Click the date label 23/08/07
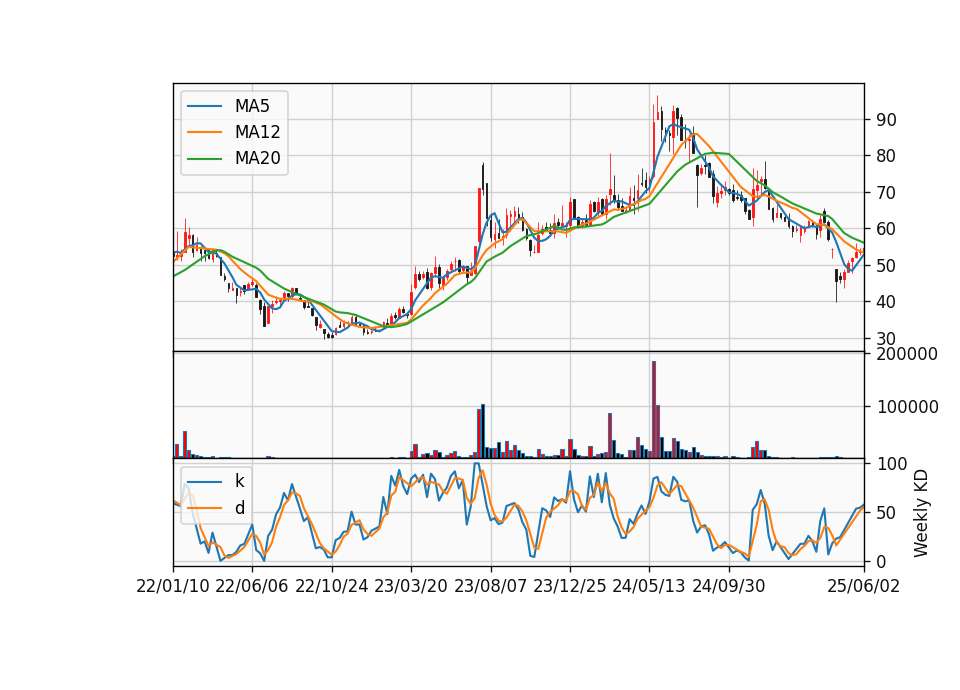 [490, 586]
